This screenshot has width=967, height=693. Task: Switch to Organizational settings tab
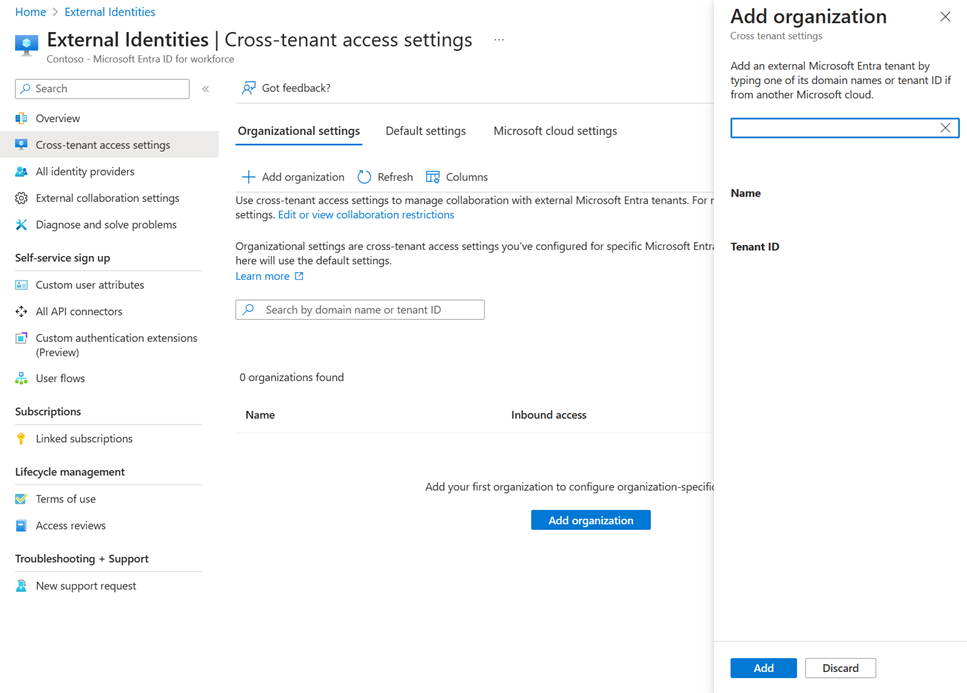pos(299,131)
